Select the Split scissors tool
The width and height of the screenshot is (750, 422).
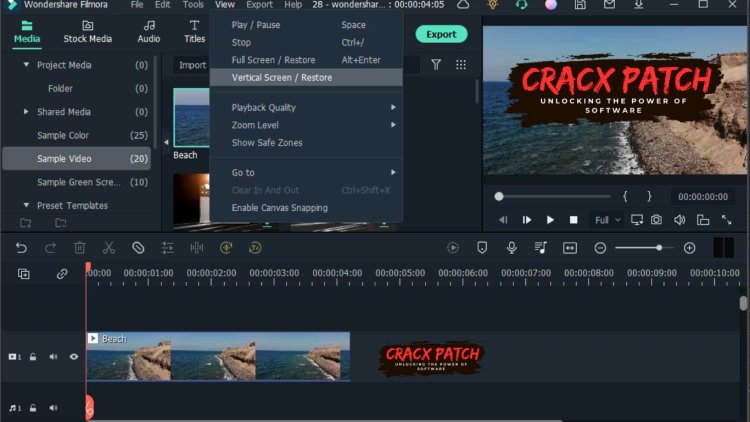pos(109,248)
